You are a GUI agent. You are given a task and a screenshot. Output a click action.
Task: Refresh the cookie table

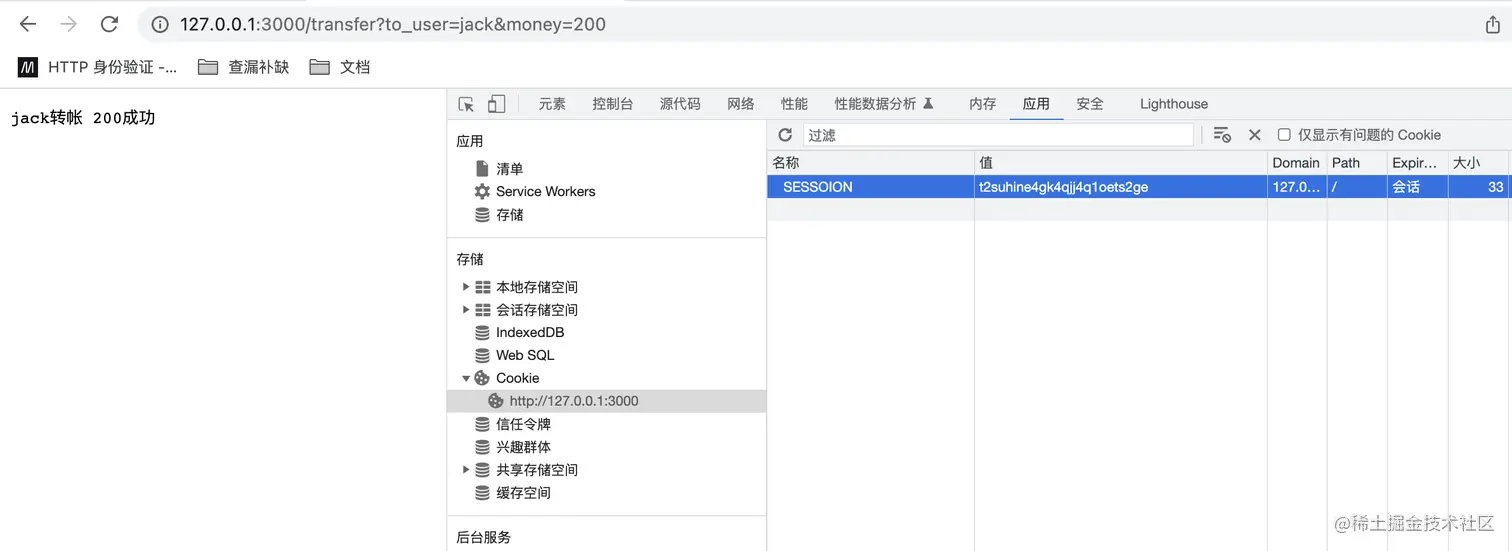point(785,135)
